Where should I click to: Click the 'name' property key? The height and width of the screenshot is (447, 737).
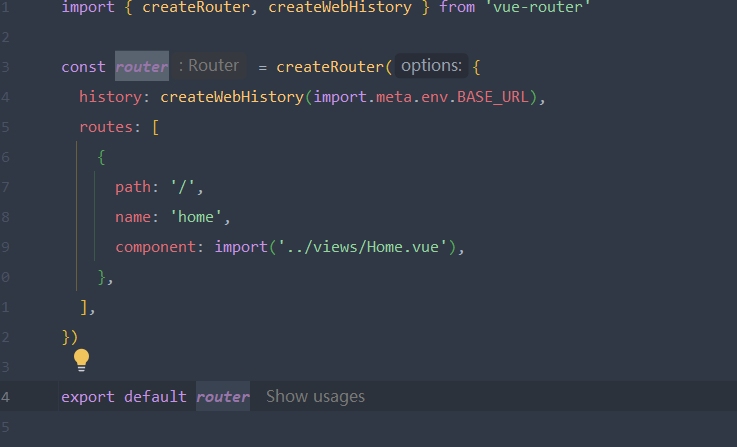coord(133,217)
